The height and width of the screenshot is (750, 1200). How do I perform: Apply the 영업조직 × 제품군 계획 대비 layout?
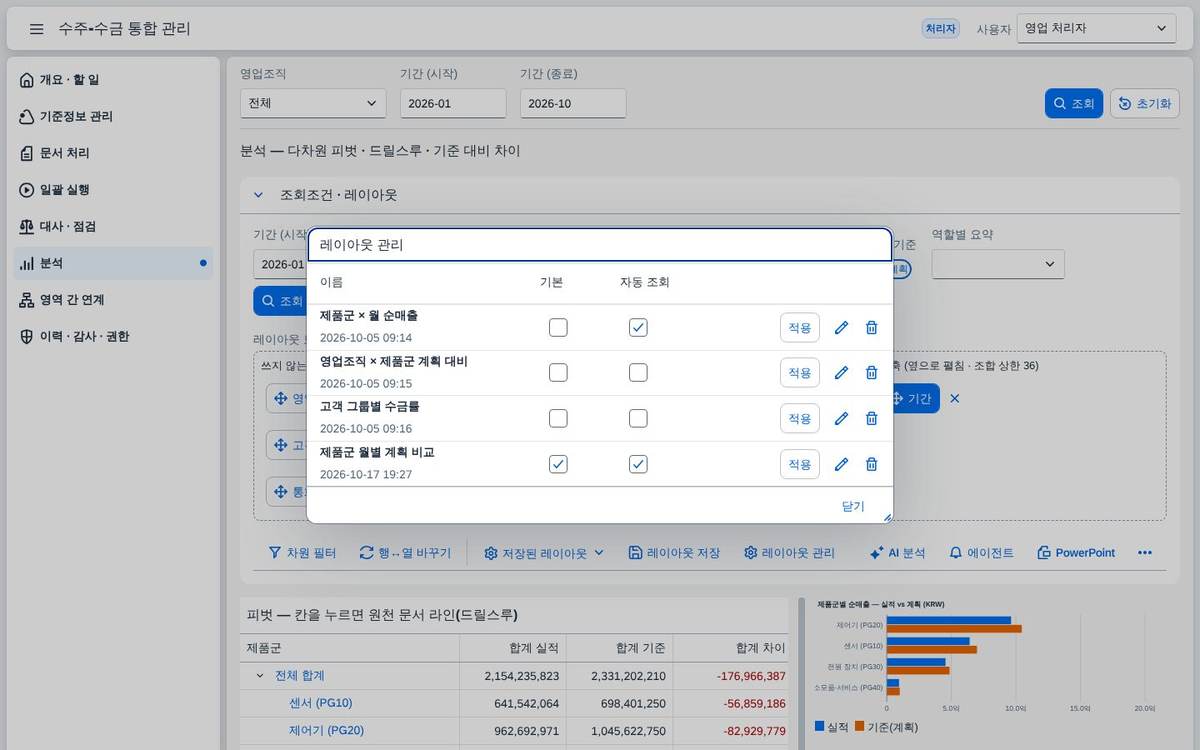click(x=800, y=372)
